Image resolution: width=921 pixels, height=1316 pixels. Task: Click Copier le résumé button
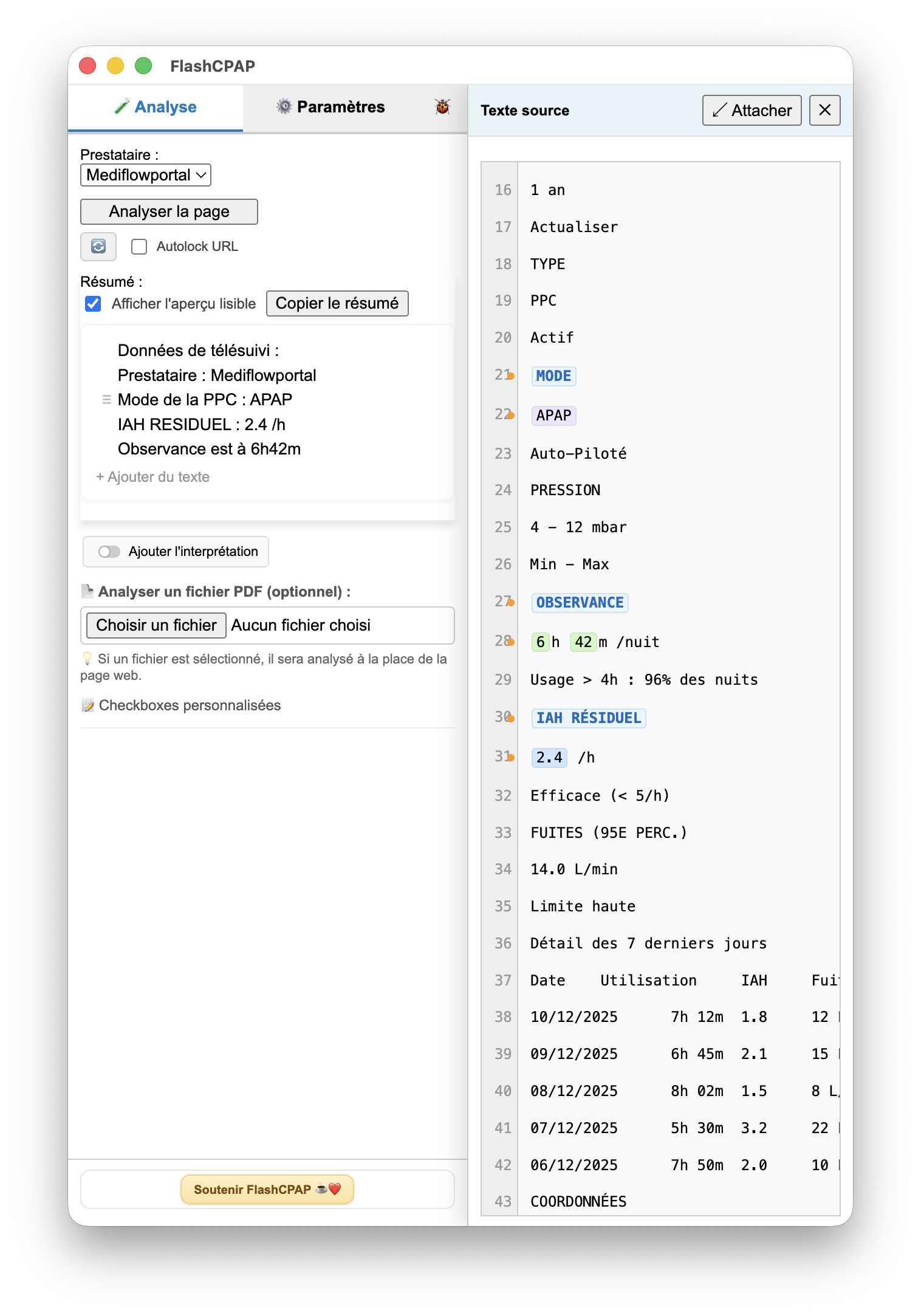tap(337, 304)
